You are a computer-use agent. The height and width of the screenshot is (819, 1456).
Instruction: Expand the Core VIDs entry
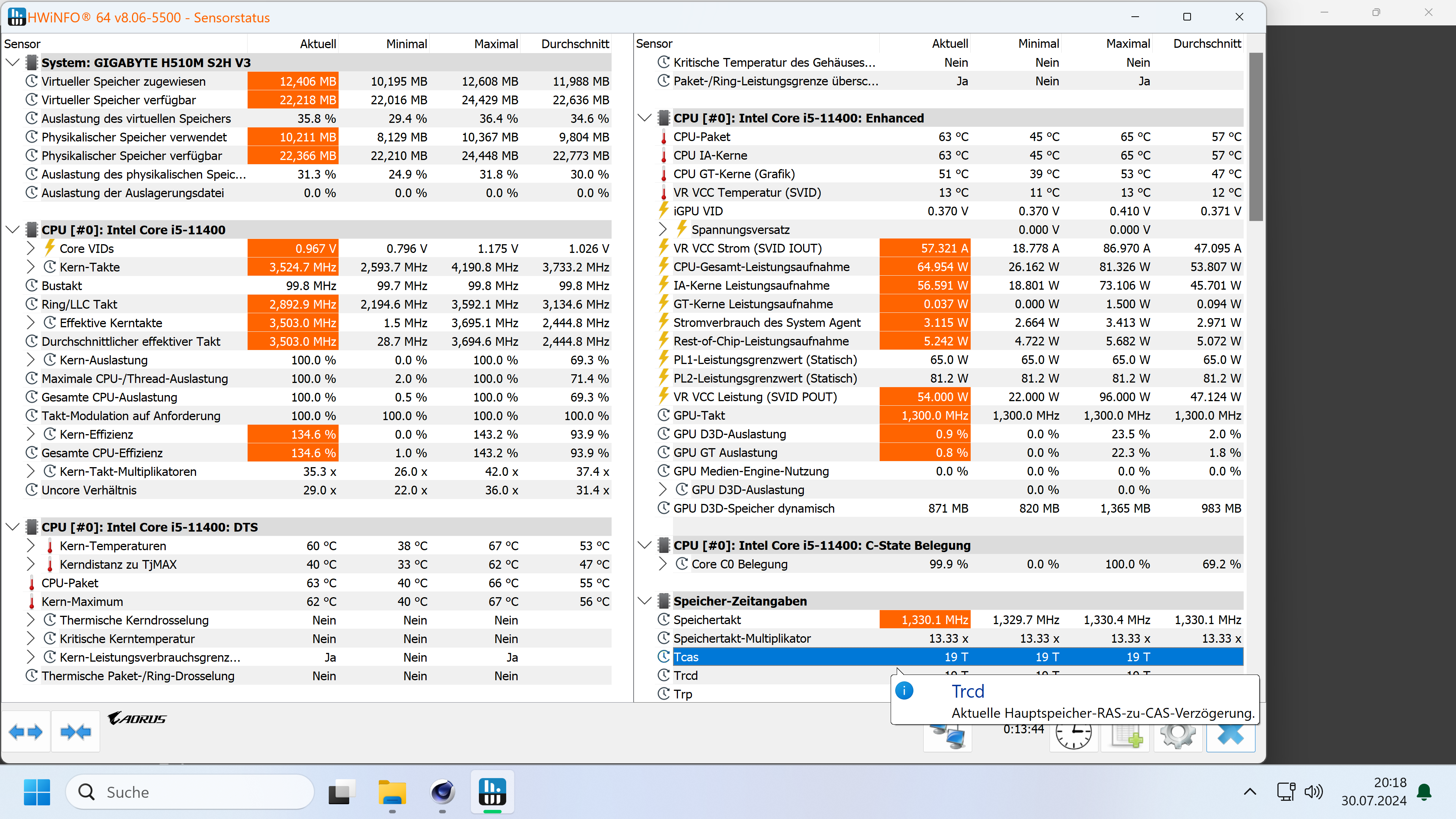coord(31,248)
